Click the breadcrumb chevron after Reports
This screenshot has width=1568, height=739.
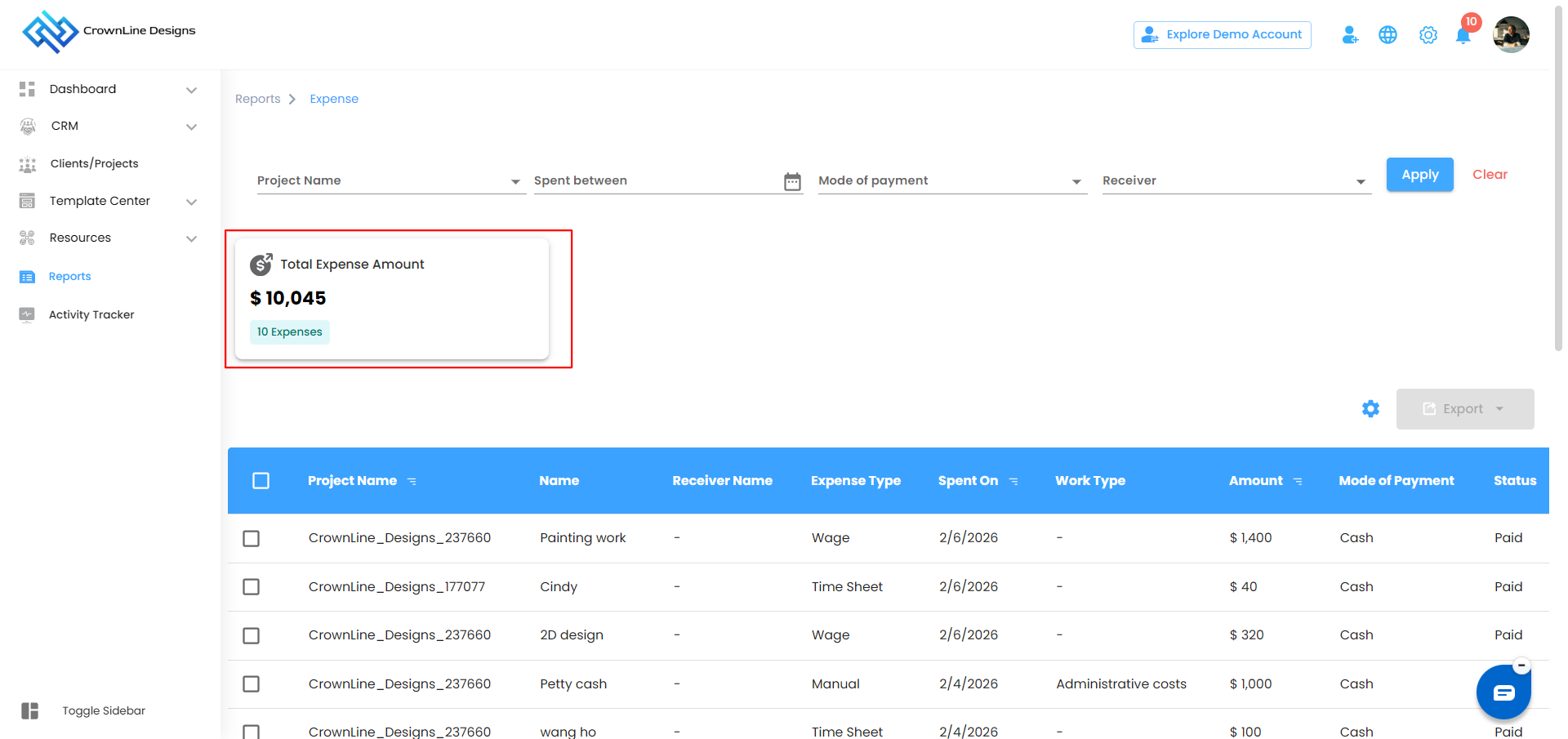click(292, 100)
